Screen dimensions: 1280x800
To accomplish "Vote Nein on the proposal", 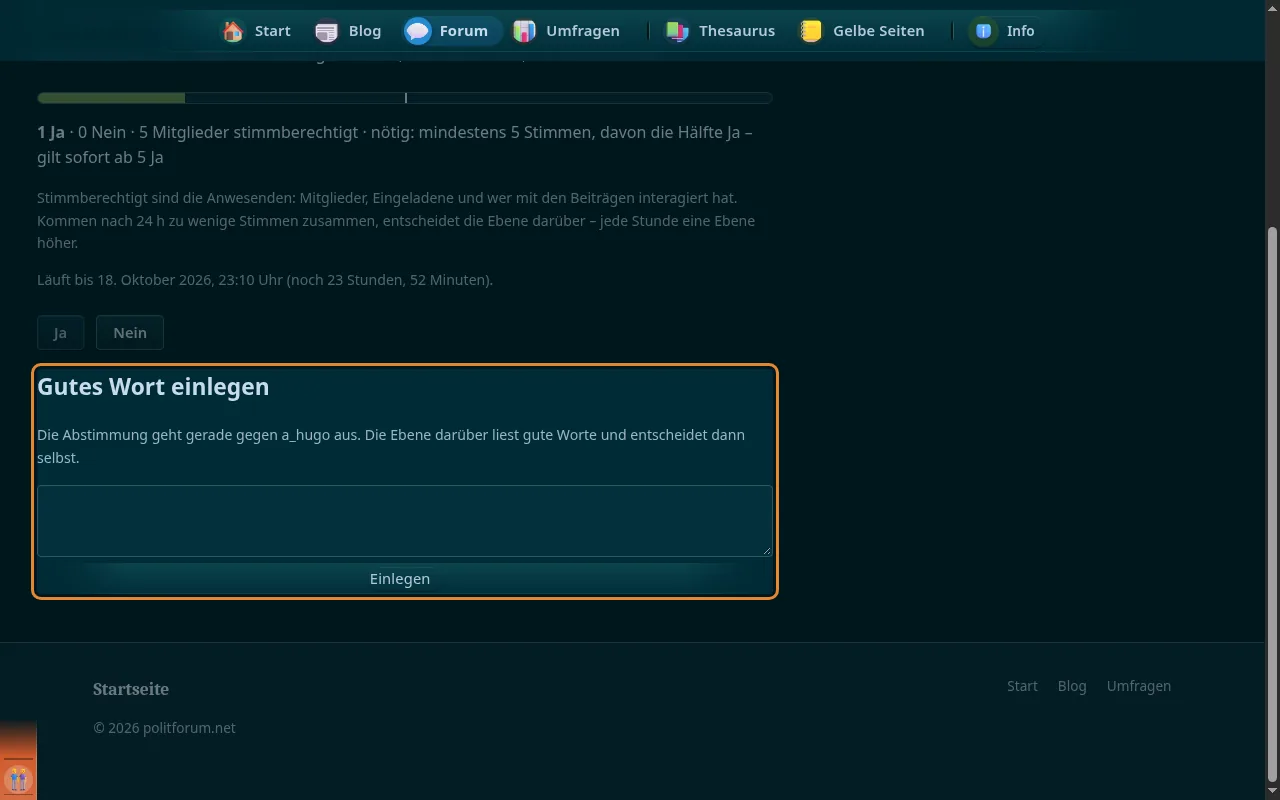I will point(130,333).
